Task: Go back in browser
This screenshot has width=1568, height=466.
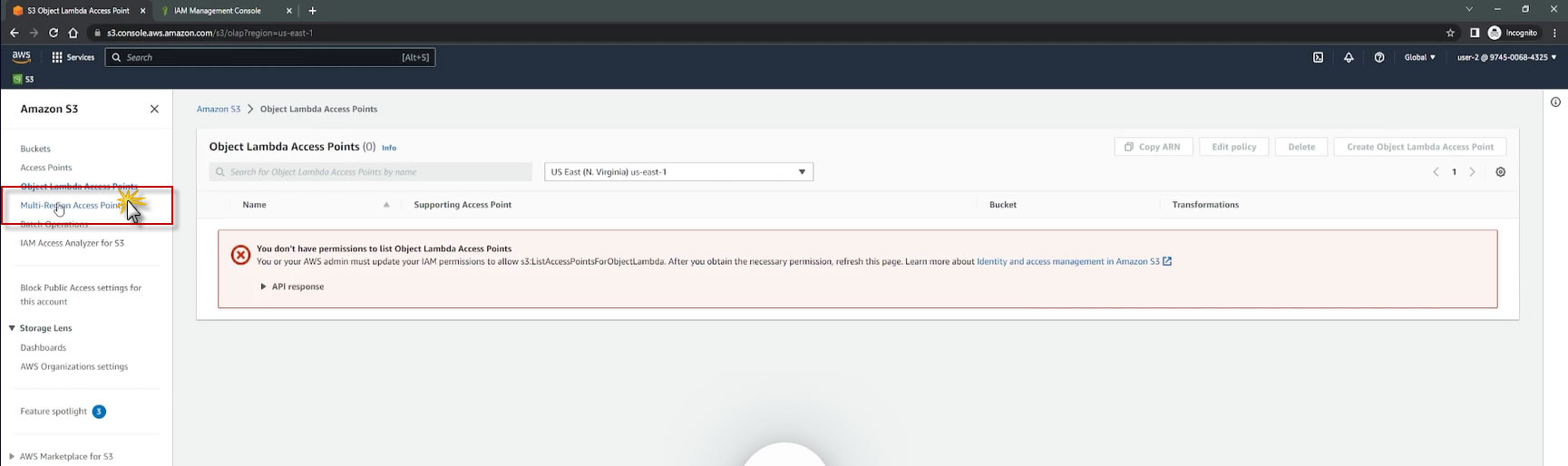Action: [x=14, y=33]
